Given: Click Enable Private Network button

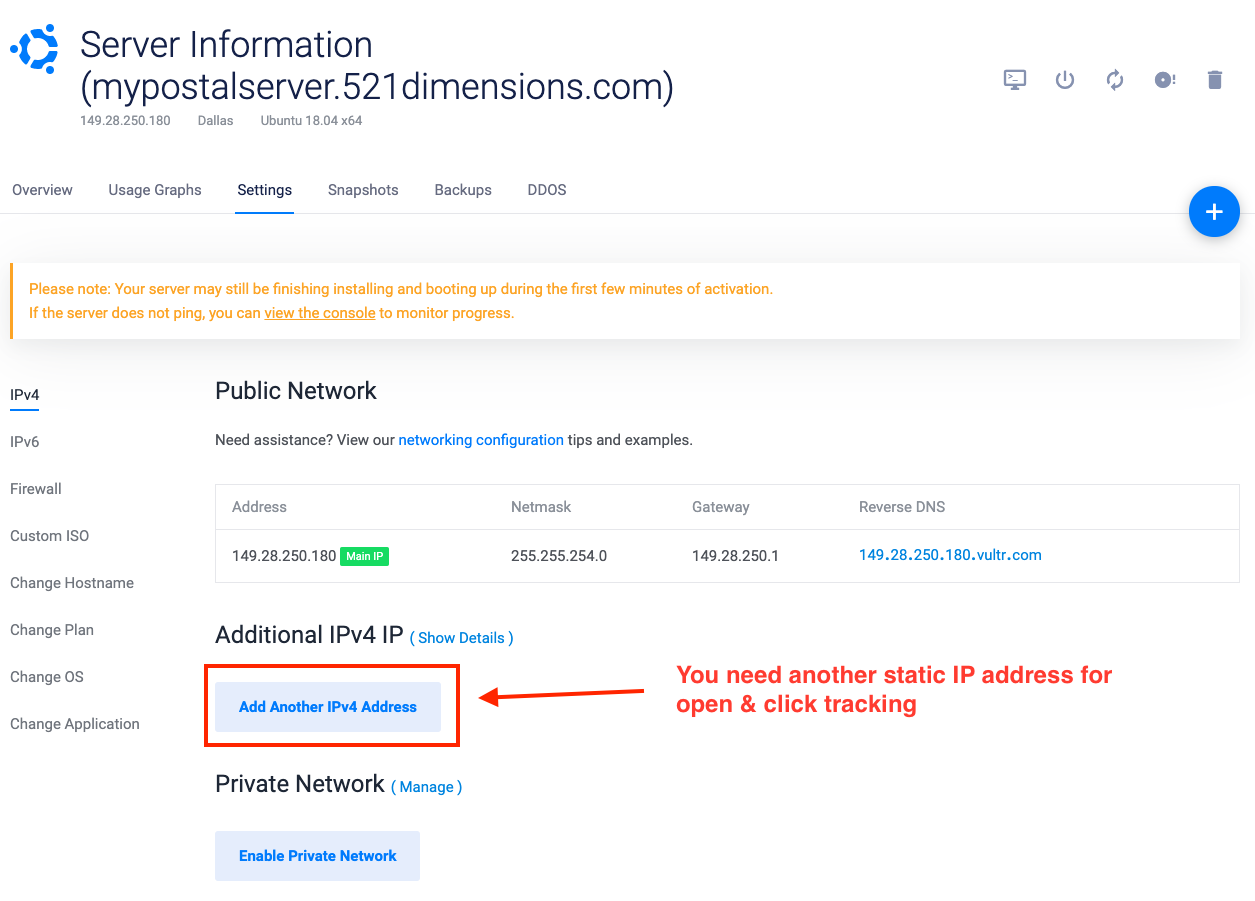Looking at the screenshot, I should click(x=318, y=856).
